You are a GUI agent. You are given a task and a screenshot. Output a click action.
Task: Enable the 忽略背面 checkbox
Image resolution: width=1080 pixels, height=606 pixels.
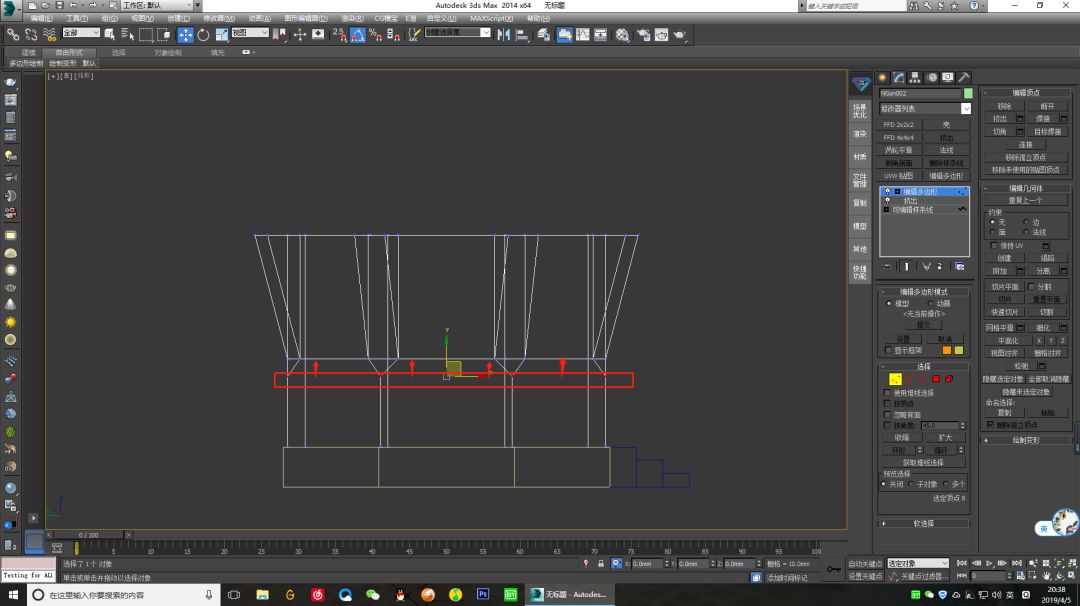coord(887,415)
